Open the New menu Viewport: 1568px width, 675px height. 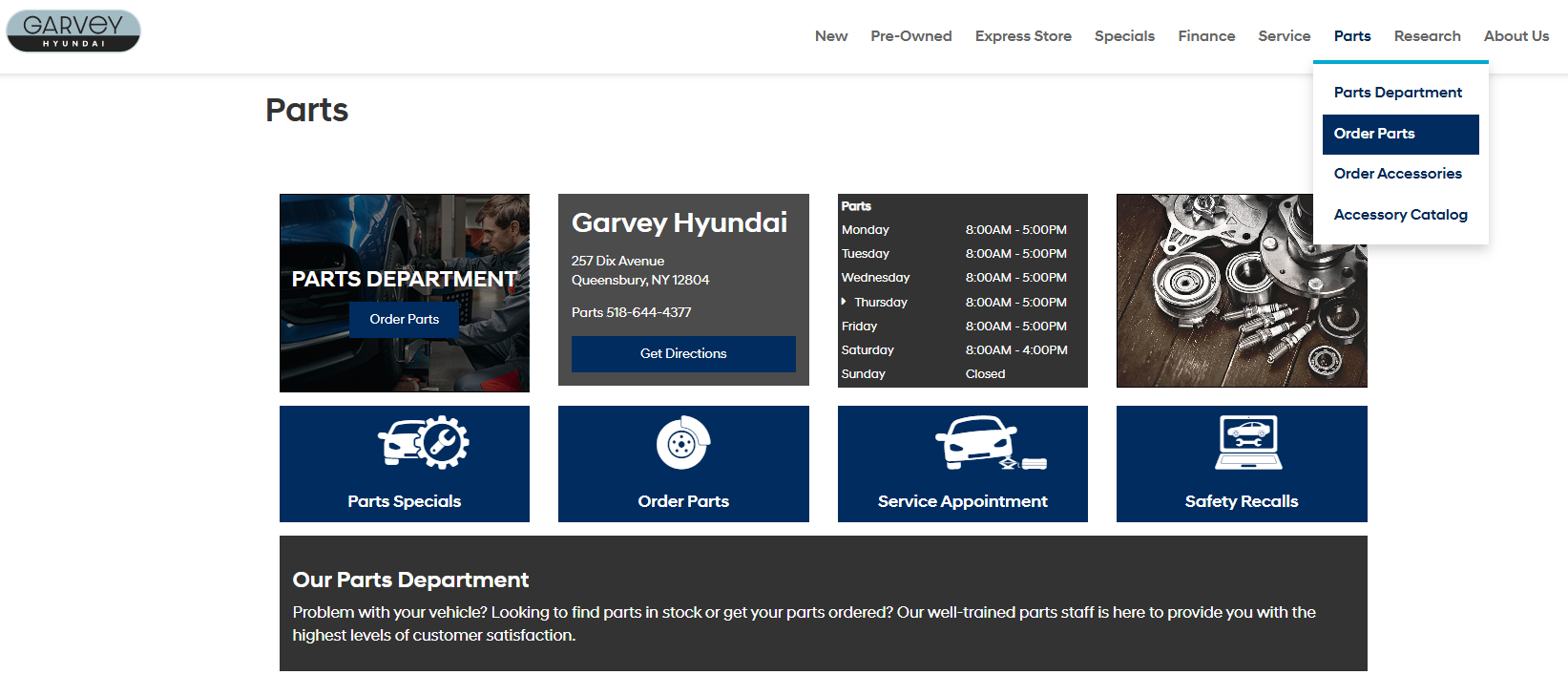point(831,36)
